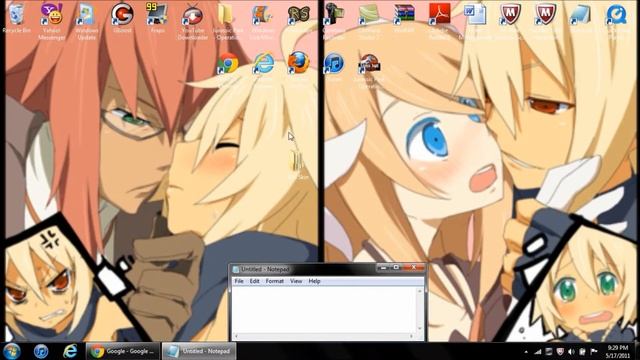Click the Show Desktop strip at taskbar end
Screen dimensions: 640x360
coord(637,351)
